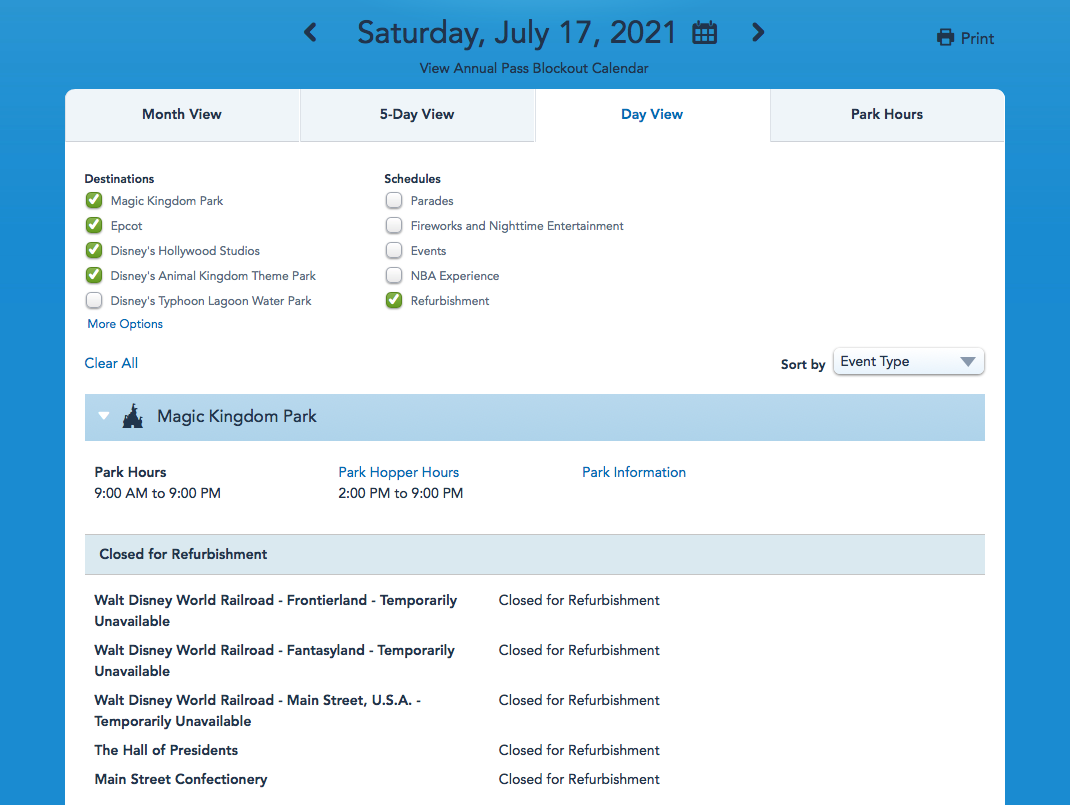
Task: Switch to the 5-Day View tab
Action: click(417, 115)
